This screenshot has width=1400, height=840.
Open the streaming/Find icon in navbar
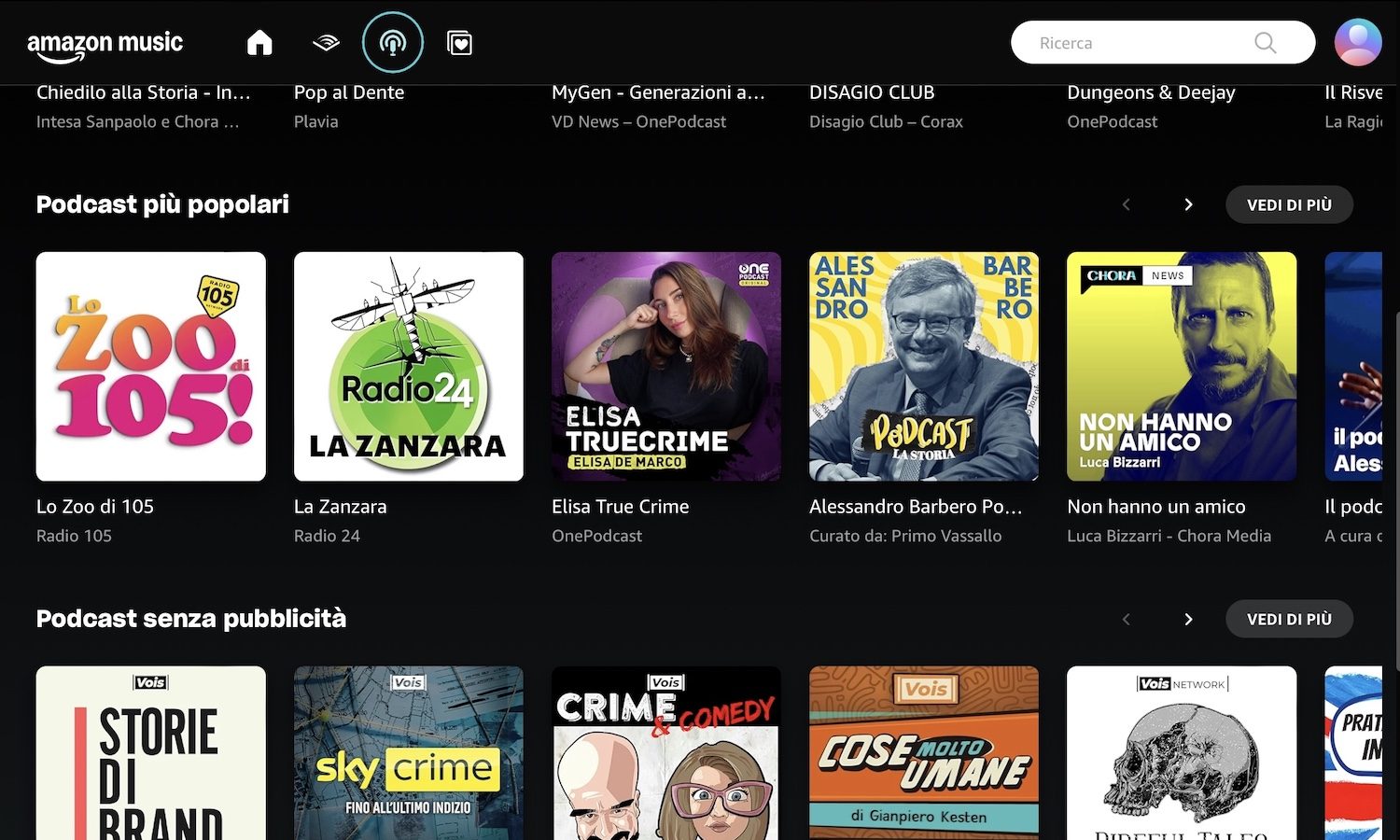(326, 43)
